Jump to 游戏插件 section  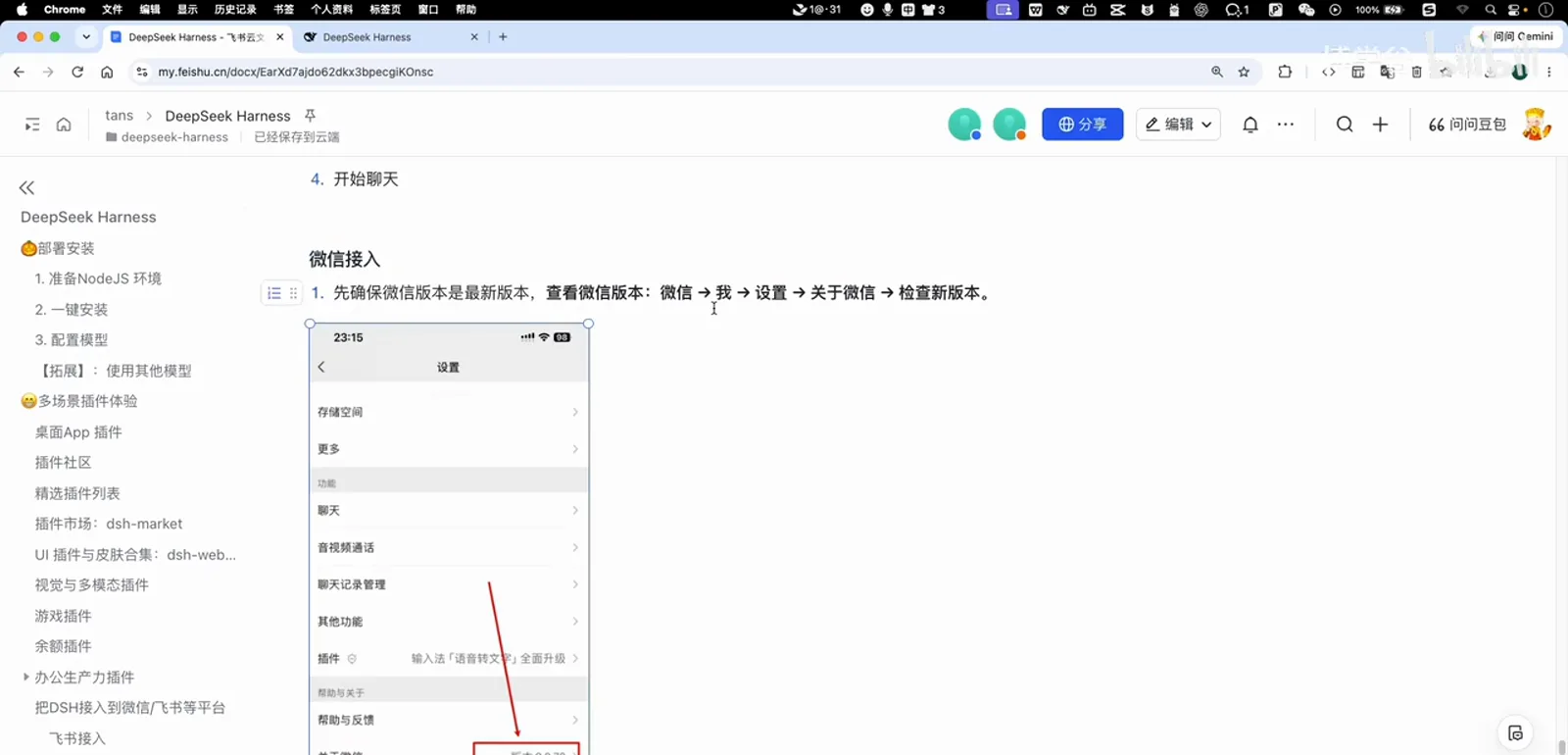pyautogui.click(x=63, y=616)
